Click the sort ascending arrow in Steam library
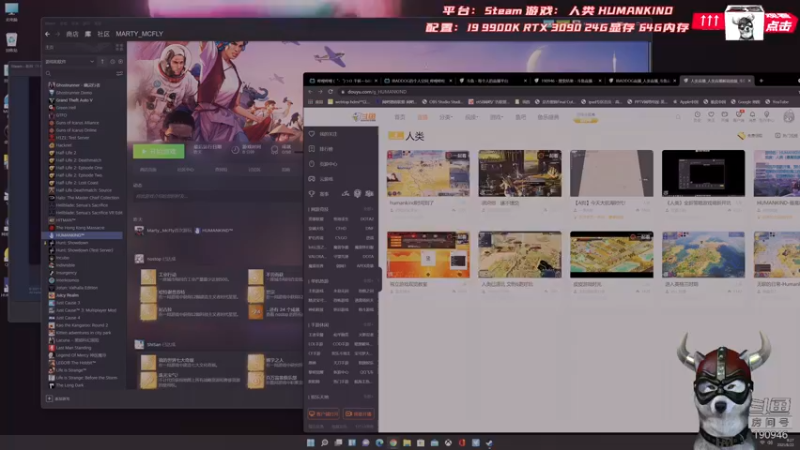This screenshot has width=800, height=450. 103,62
